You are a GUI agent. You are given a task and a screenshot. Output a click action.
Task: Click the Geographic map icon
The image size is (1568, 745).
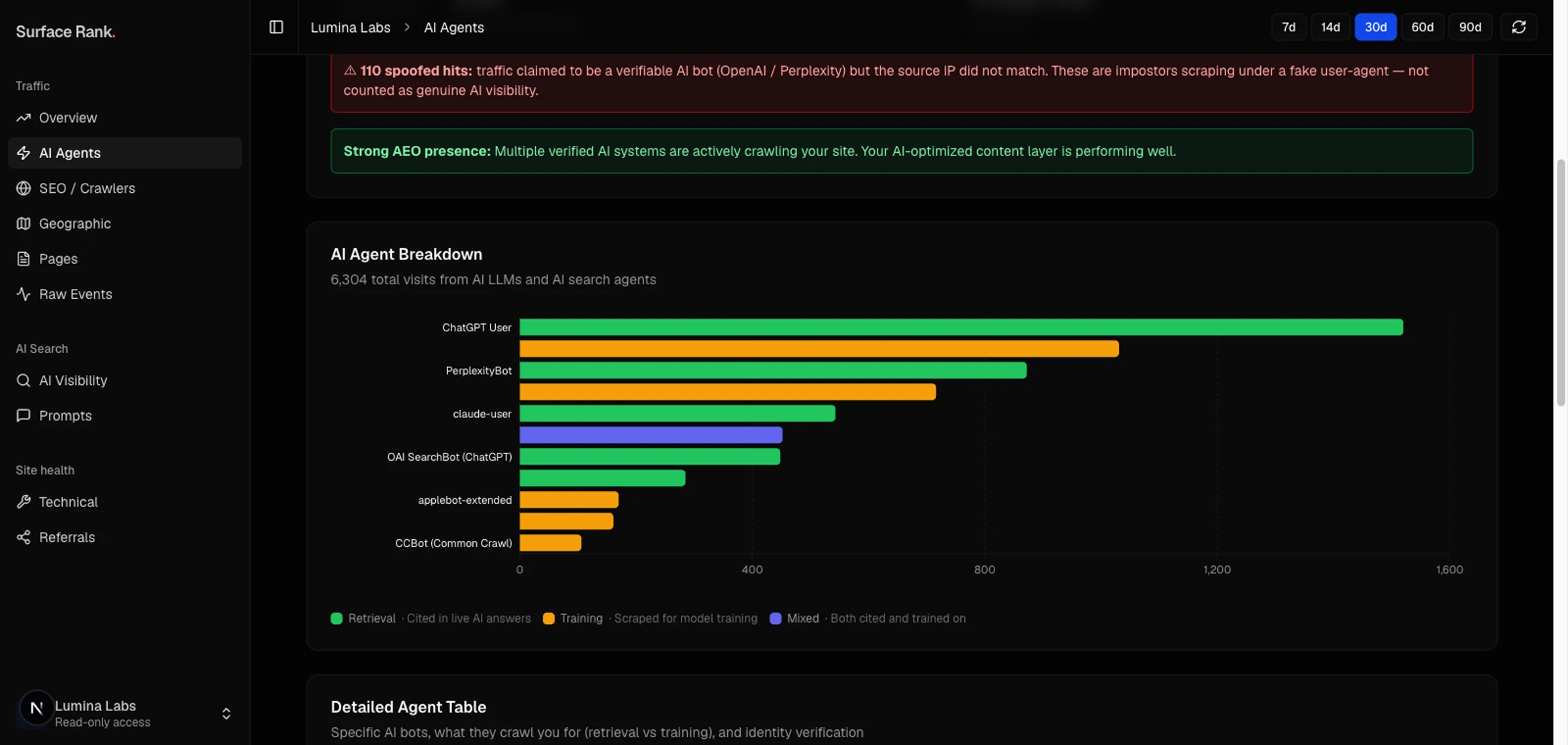[x=24, y=223]
